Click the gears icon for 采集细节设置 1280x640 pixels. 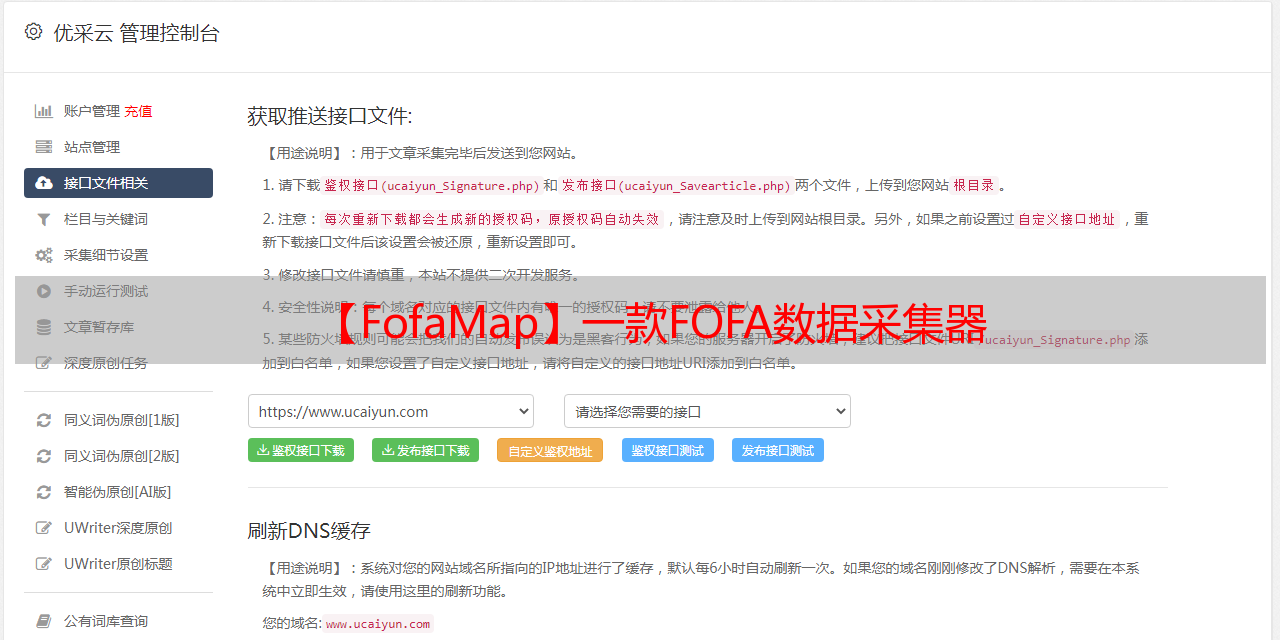(43, 255)
